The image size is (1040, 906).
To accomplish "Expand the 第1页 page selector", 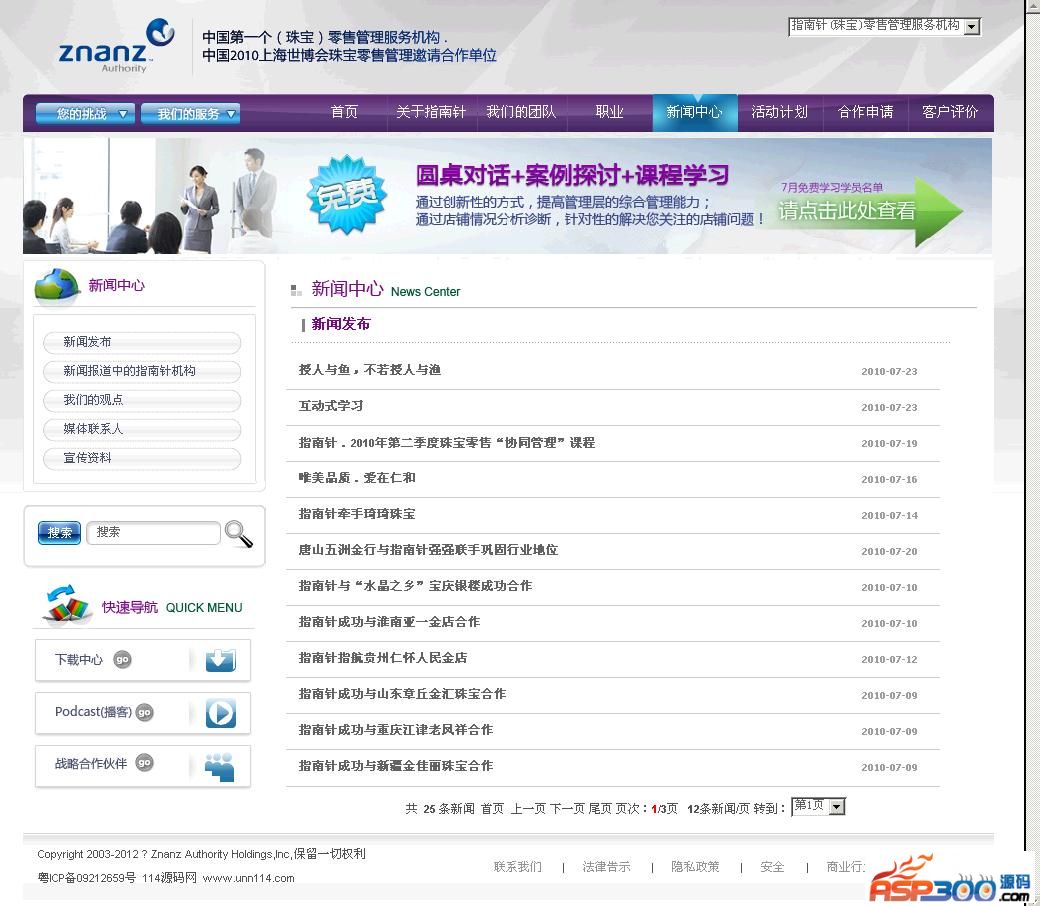I will point(818,807).
